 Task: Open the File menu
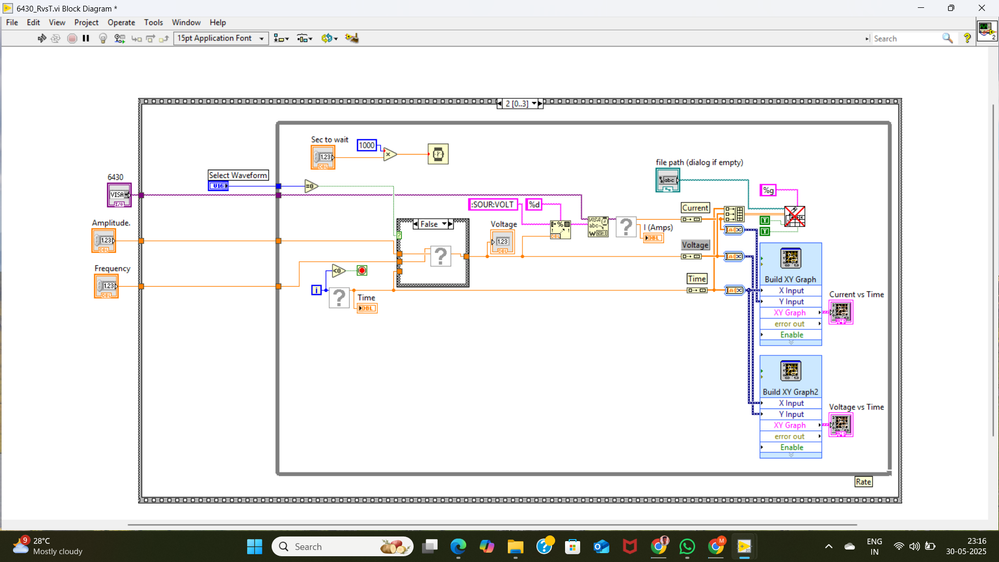12,22
